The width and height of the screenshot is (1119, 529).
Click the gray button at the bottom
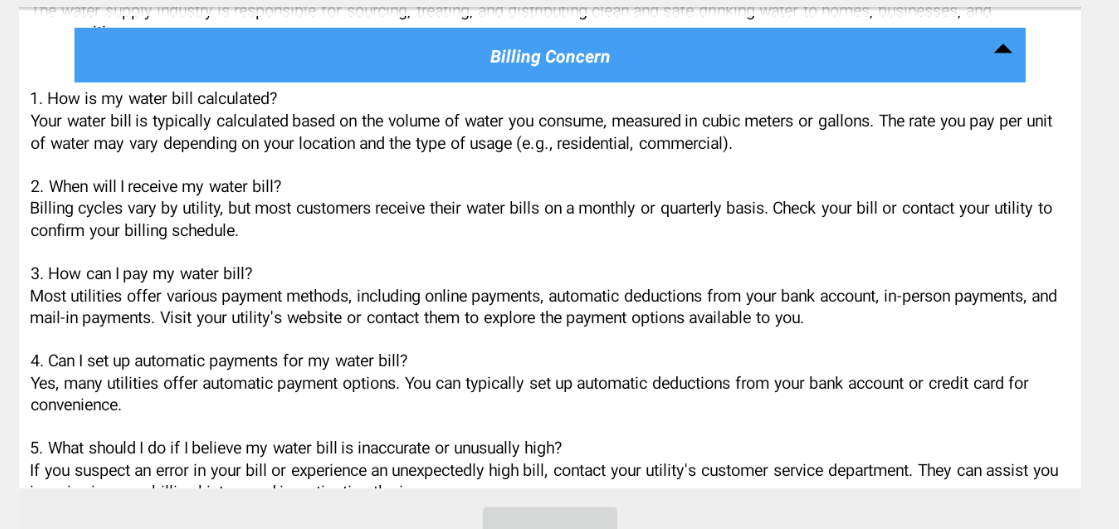click(x=549, y=517)
